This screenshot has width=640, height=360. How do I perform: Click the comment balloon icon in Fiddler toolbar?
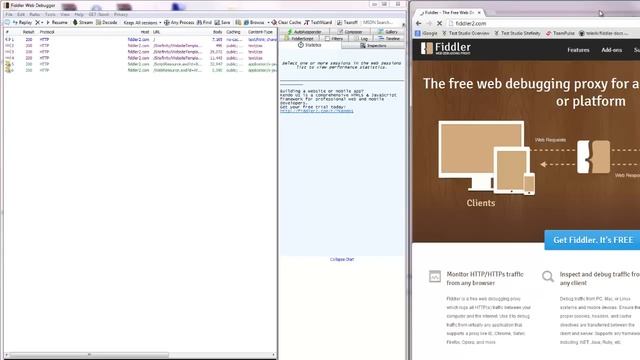pyautogui.click(x=7, y=22)
